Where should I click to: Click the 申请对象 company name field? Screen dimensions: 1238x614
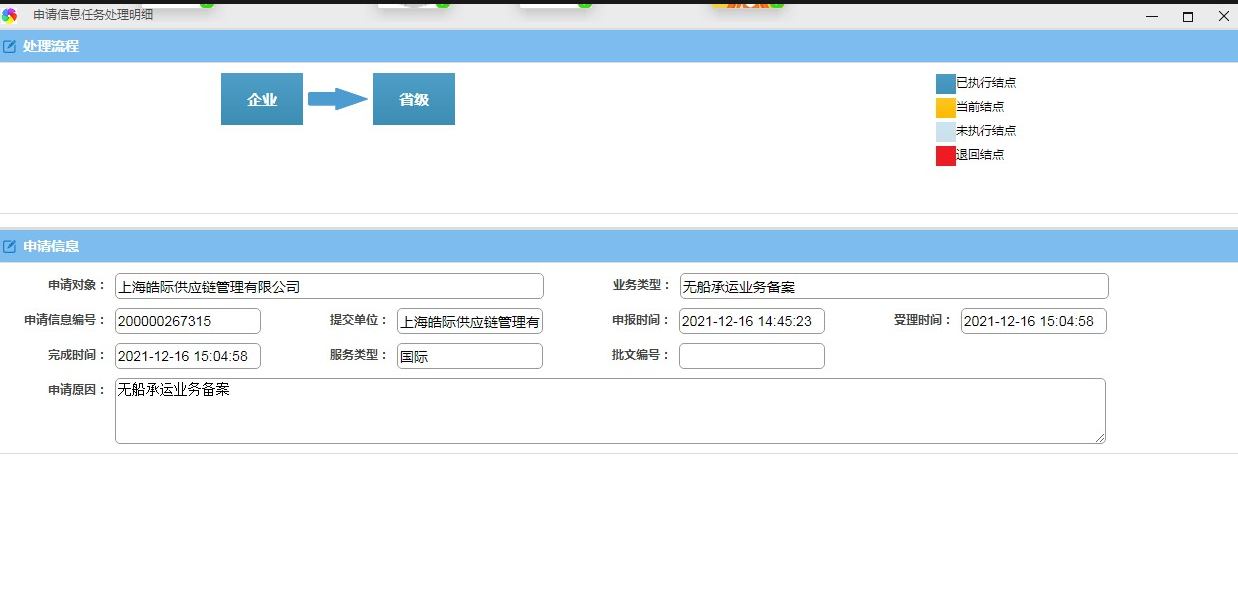329,286
